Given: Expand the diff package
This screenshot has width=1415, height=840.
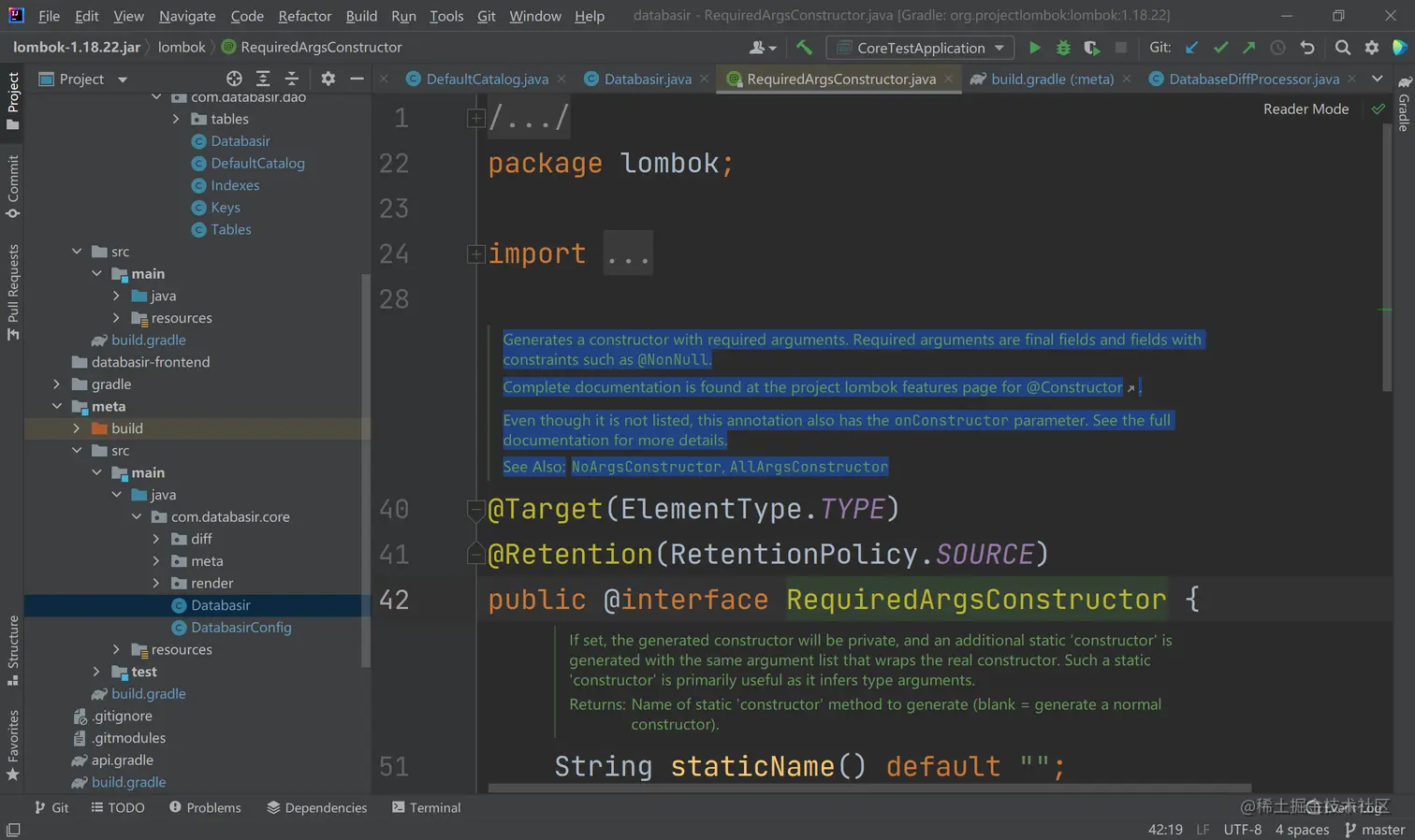Looking at the screenshot, I should (156, 539).
